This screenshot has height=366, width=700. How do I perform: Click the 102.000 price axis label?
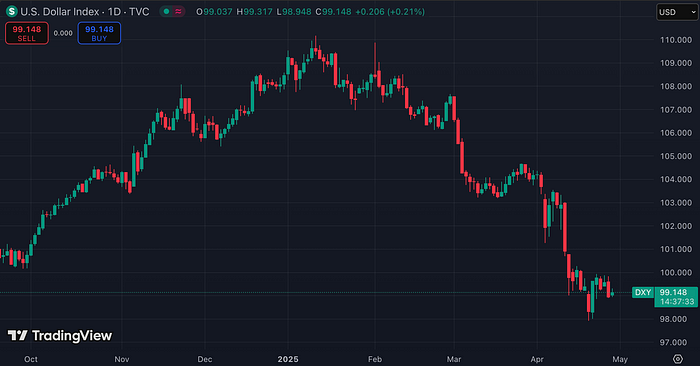(676, 226)
